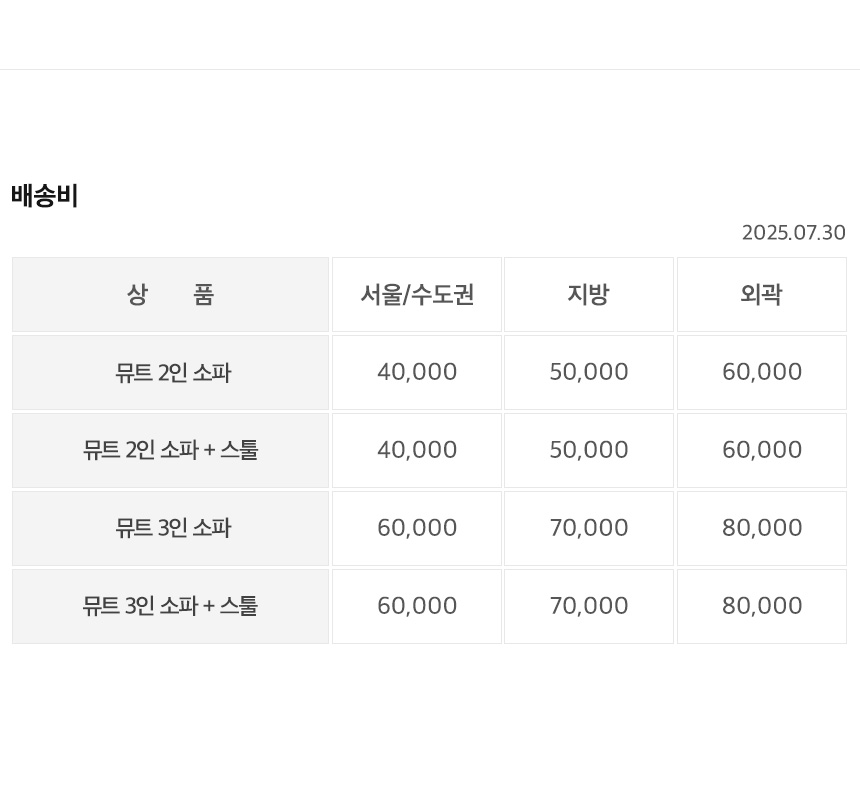Click the 뮤트 3인 소파 + 스툴 row label
Image resolution: width=860 pixels, height=797 pixels.
[x=170, y=607]
